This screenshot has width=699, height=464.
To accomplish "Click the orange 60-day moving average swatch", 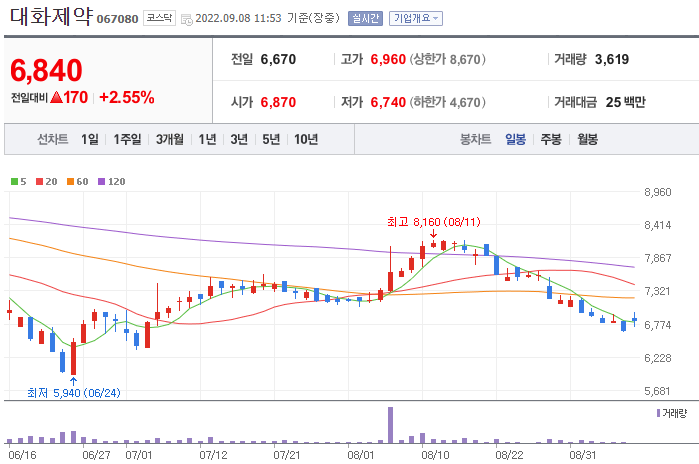I will coord(70,181).
